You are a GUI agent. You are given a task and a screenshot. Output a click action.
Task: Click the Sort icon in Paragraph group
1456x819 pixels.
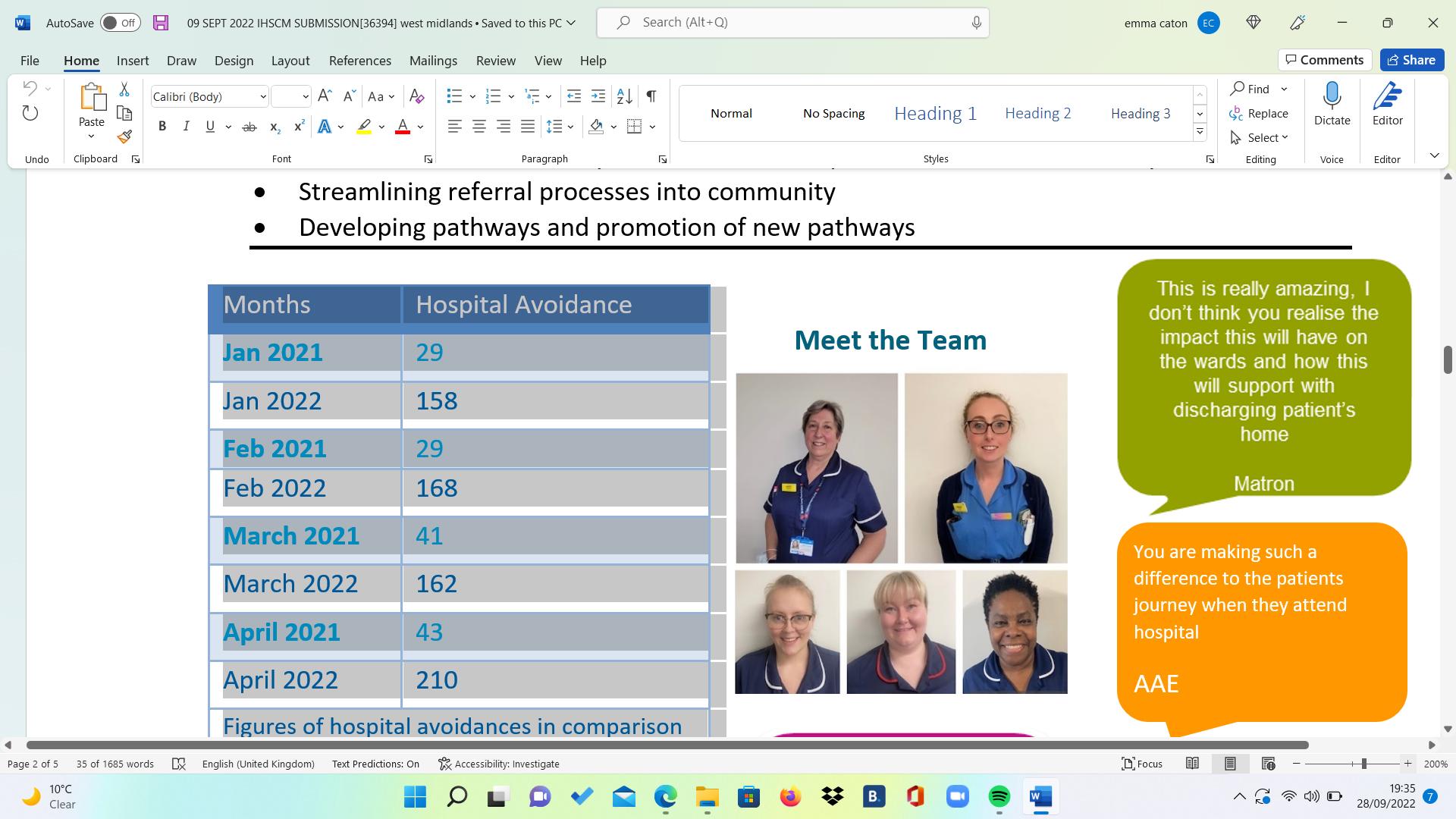coord(624,96)
